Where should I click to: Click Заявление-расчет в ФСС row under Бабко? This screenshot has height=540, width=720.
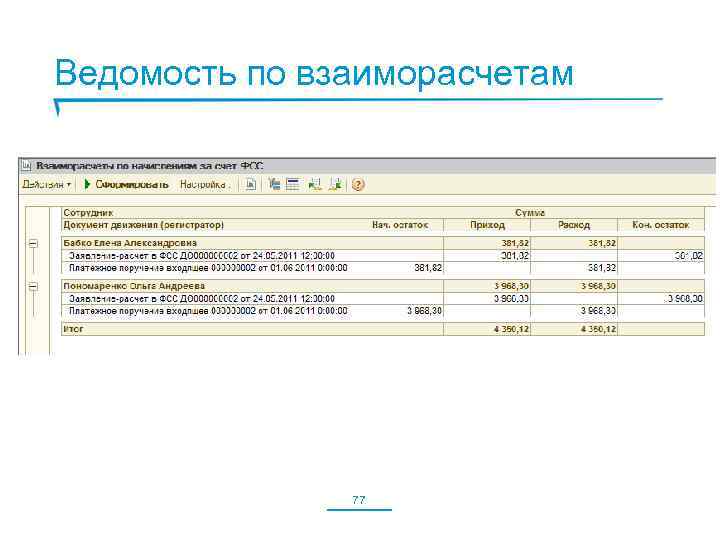pos(383,256)
